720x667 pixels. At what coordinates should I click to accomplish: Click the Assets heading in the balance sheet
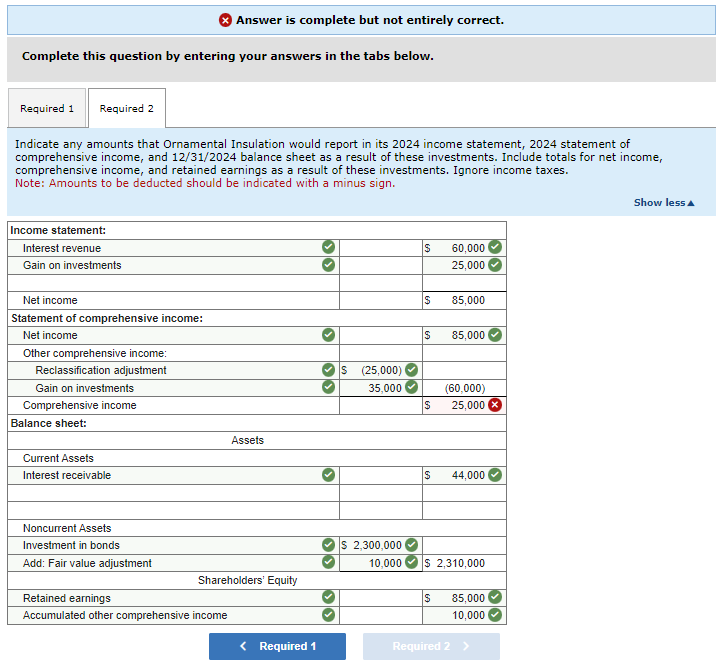(248, 440)
